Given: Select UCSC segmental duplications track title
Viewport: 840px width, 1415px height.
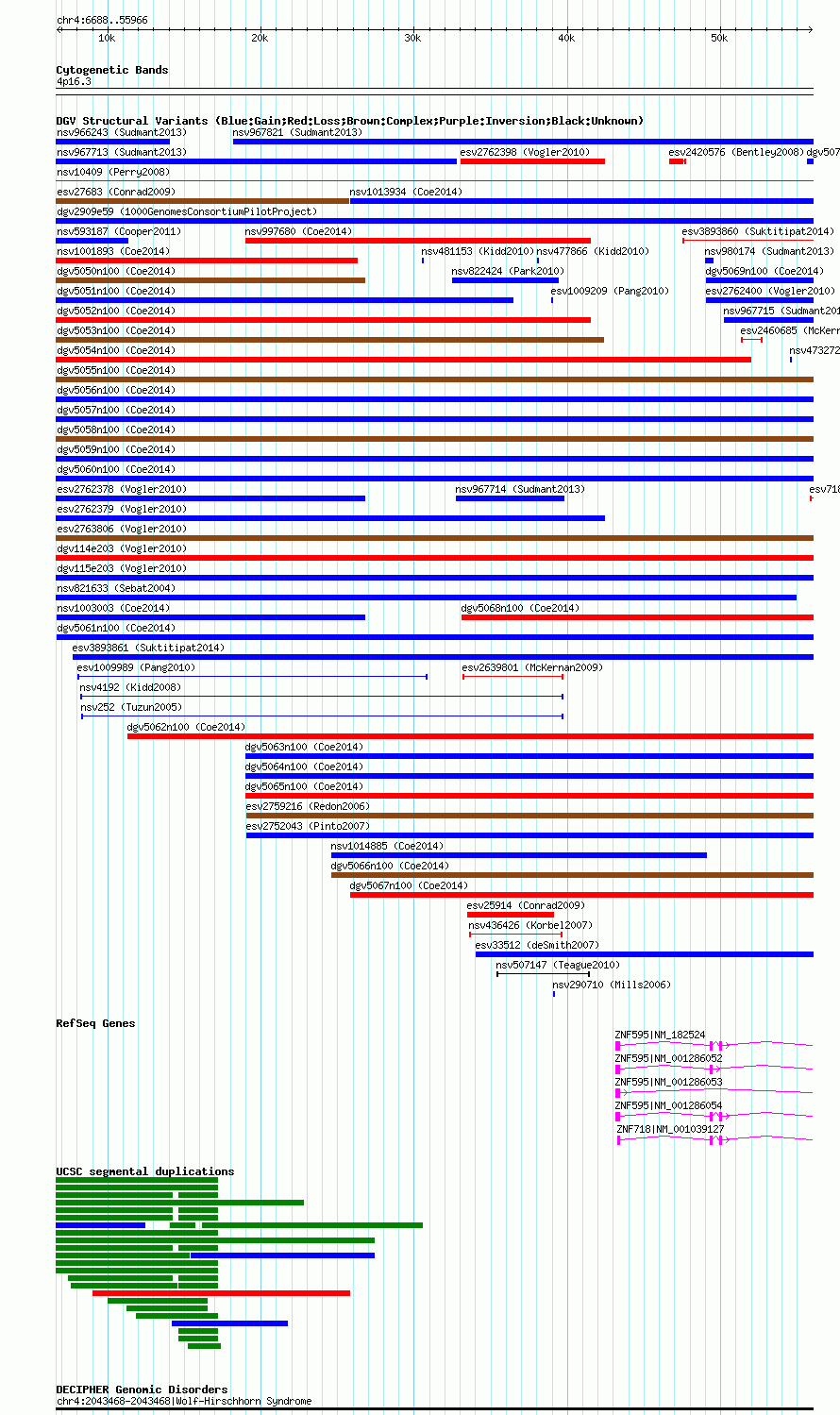Looking at the screenshot, I should [145, 1171].
